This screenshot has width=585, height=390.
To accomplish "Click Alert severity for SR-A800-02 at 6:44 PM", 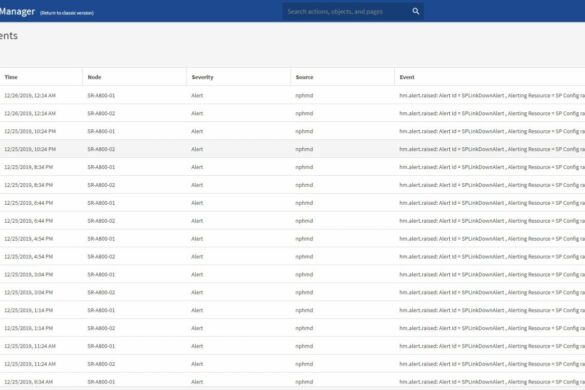I will (197, 221).
